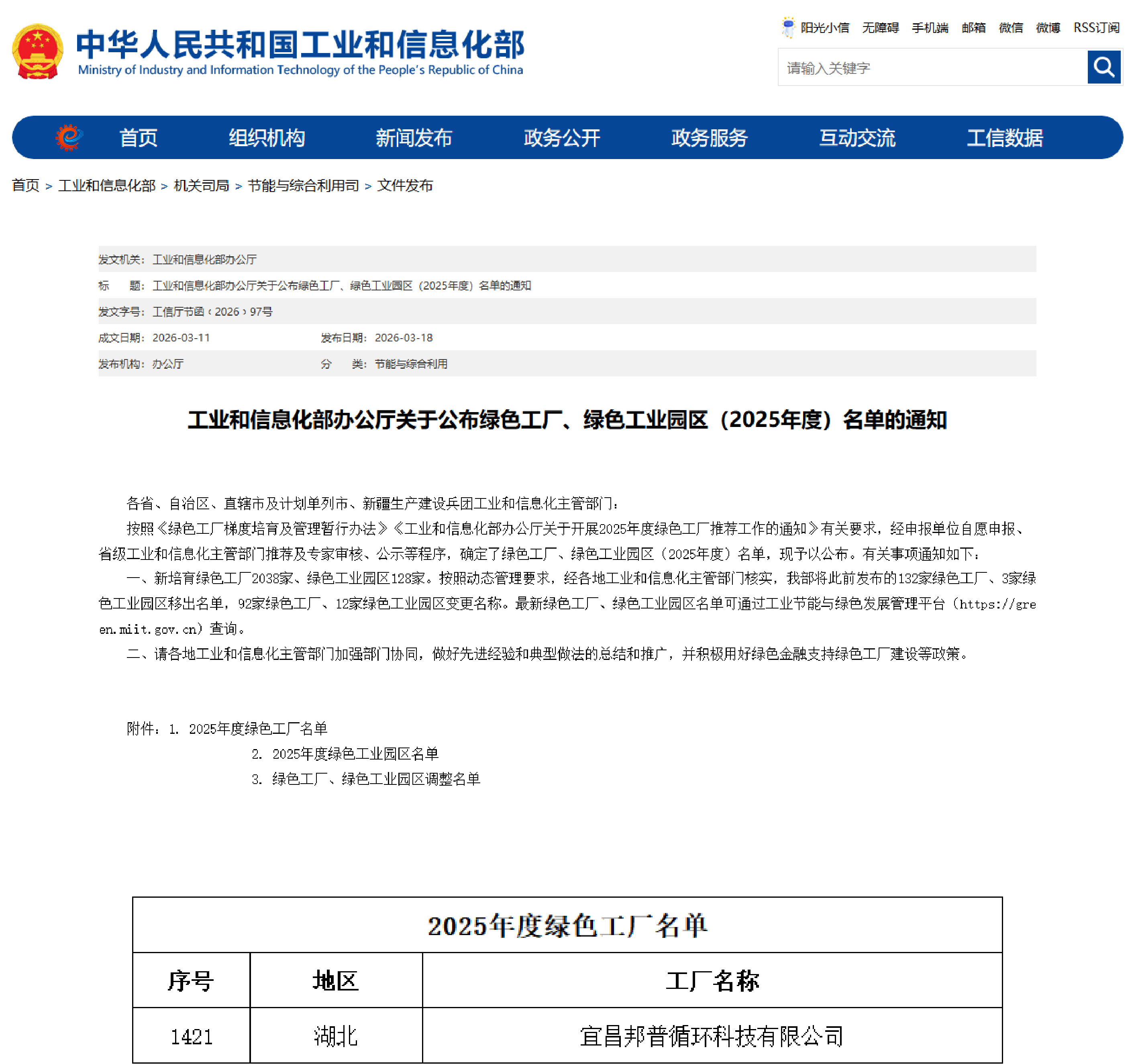Click the 发布机构 value 办公厅
The width and height of the screenshot is (1136, 1064).
pos(168,364)
